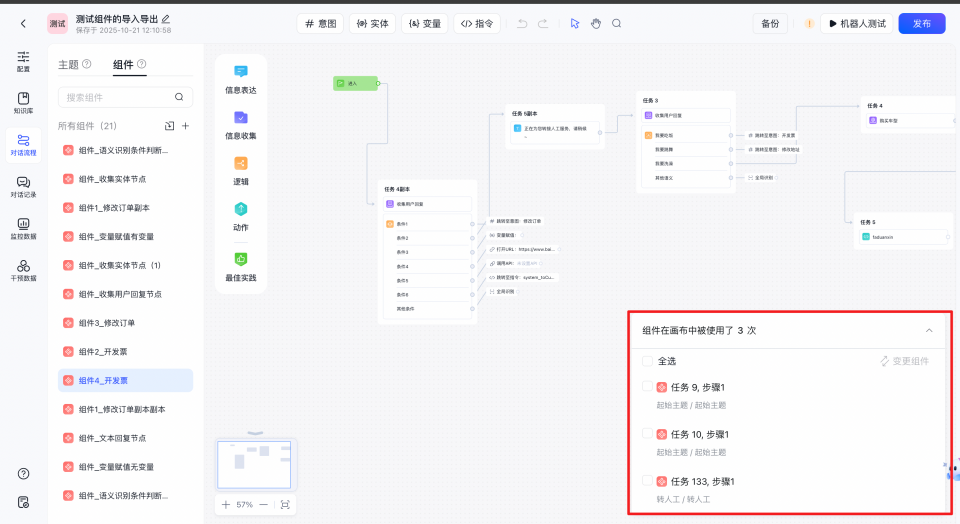Viewport: 960px width, 524px height.
Task: Click the fit-to-screen icon beside the zoom controls
Action: coord(285,505)
